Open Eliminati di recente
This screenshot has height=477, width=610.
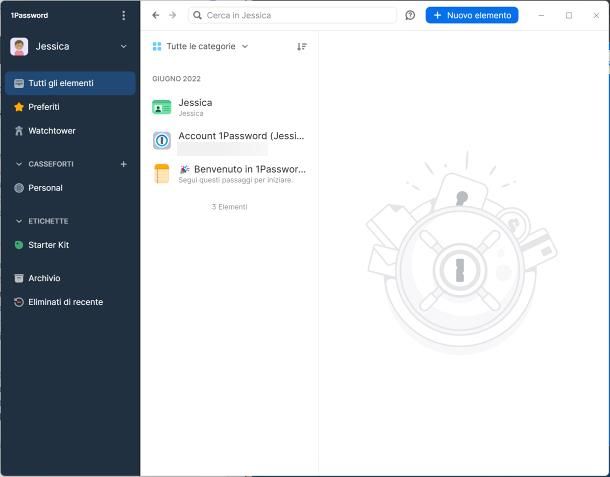[70, 302]
